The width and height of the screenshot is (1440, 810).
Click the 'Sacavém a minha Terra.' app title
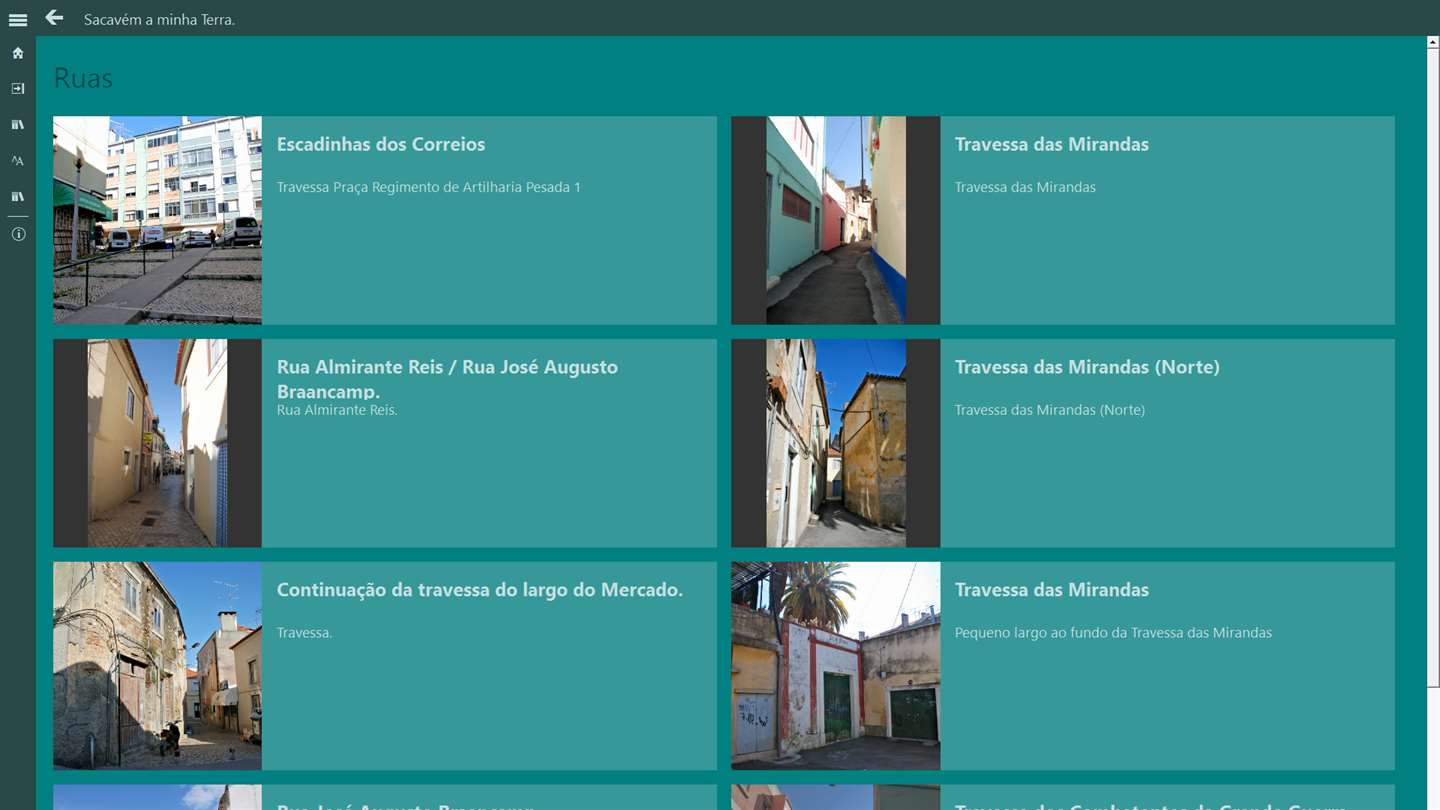point(159,20)
